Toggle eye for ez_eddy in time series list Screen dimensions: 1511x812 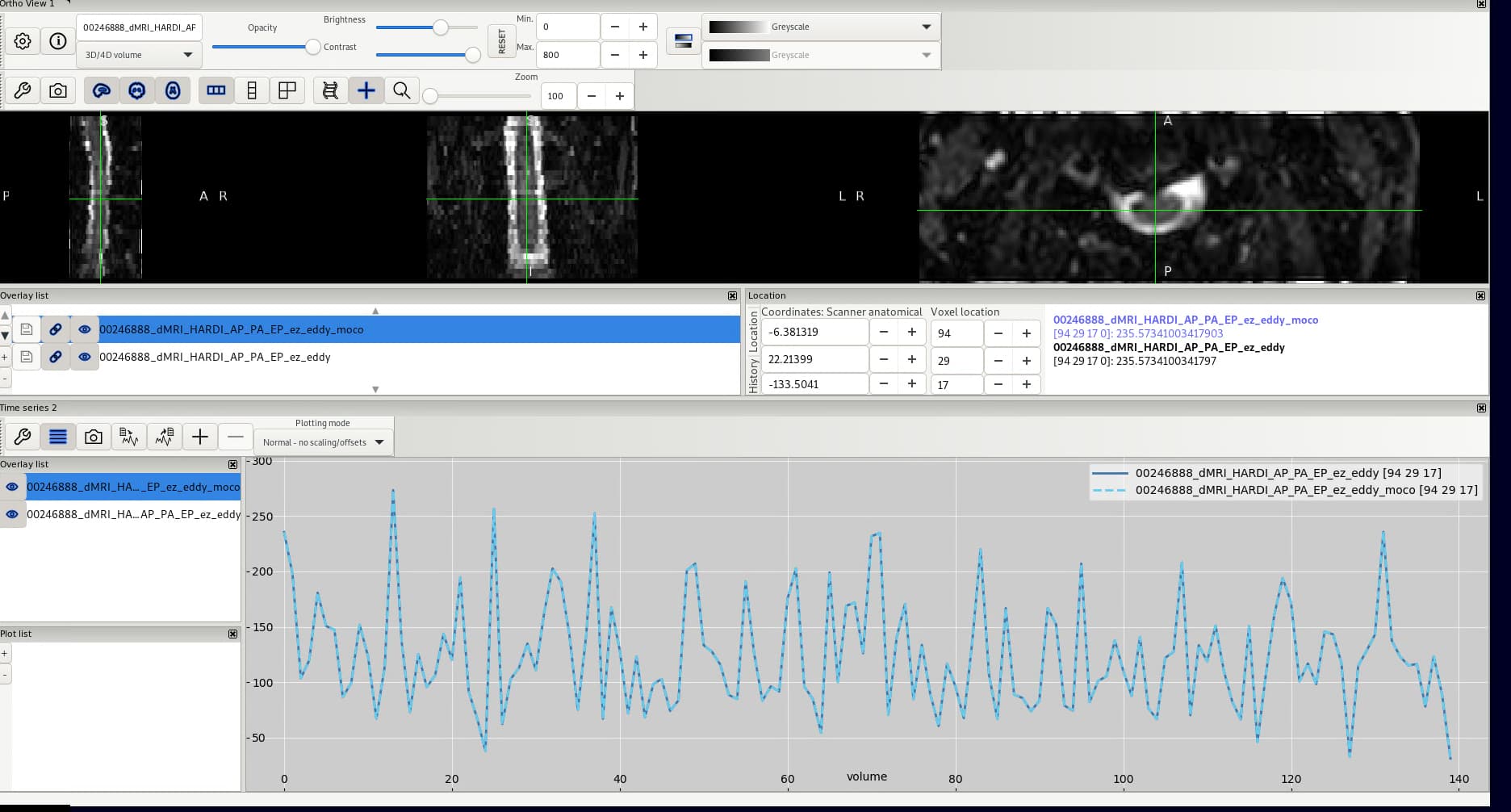[x=12, y=514]
